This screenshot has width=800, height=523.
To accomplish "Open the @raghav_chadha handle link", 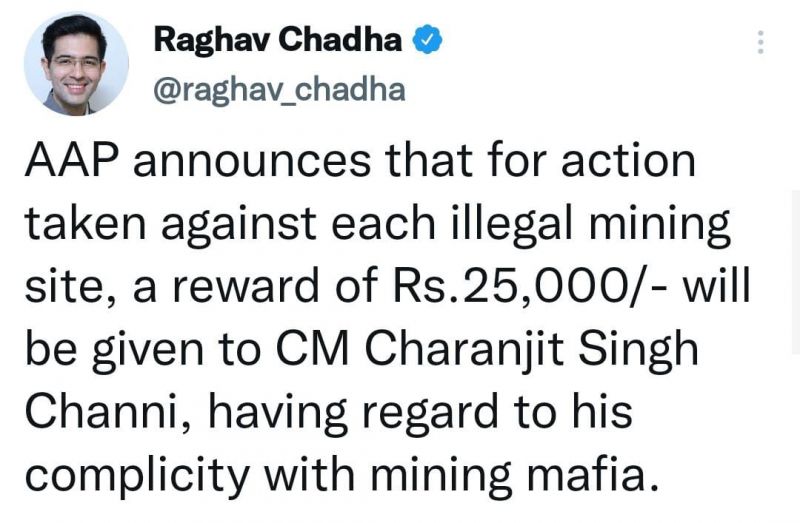I will click(279, 90).
